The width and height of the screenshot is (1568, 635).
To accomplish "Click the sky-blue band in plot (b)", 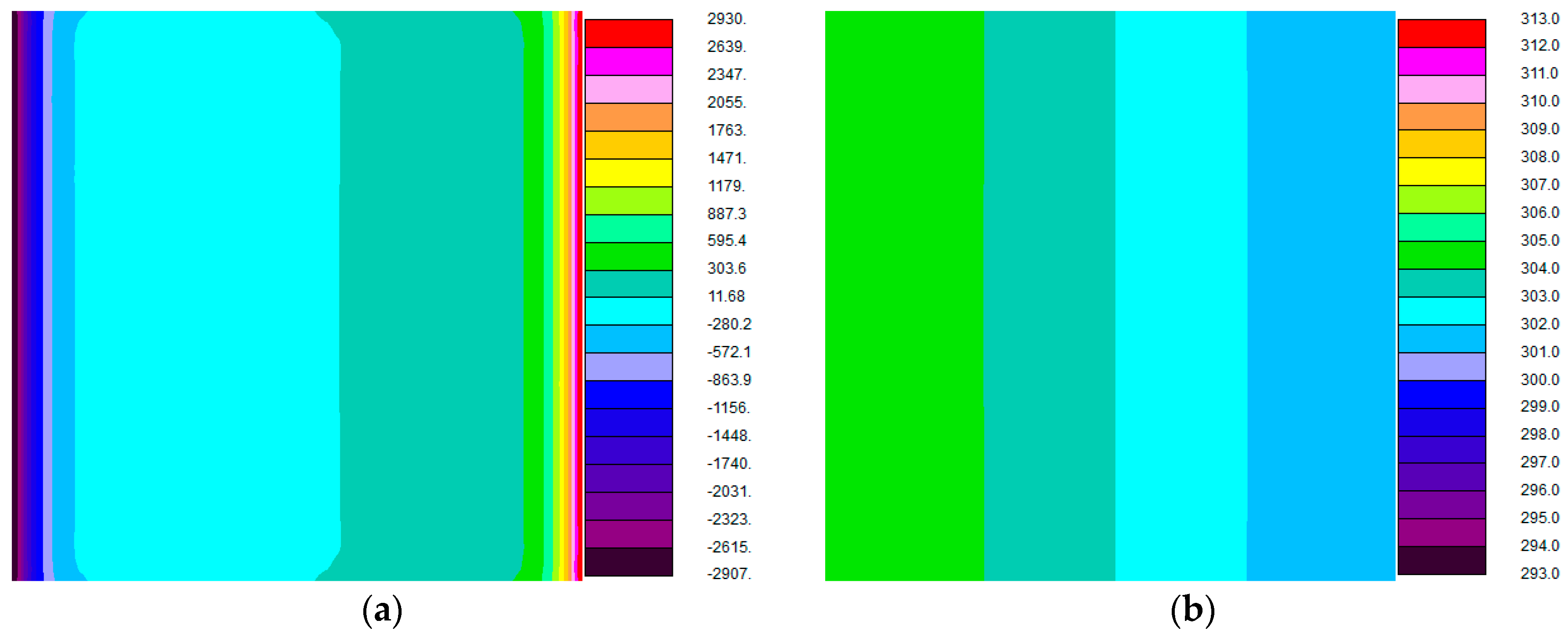I will click(x=1320, y=295).
